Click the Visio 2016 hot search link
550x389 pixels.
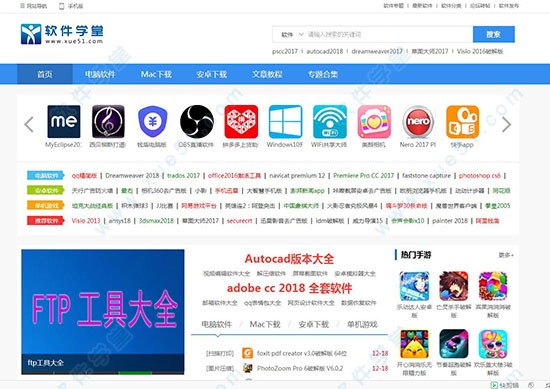tap(480, 51)
